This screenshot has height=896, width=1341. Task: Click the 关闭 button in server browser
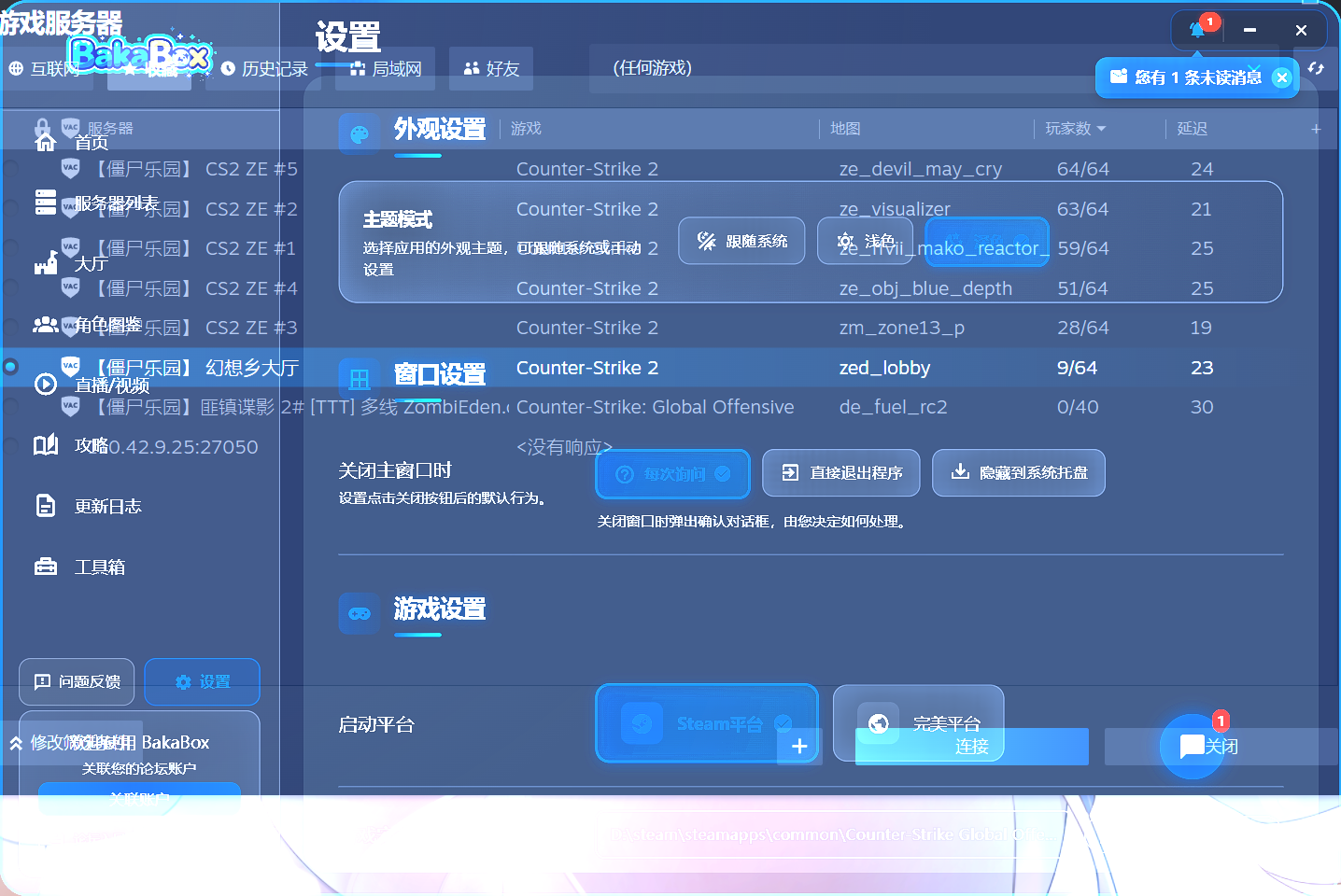[x=1221, y=747]
